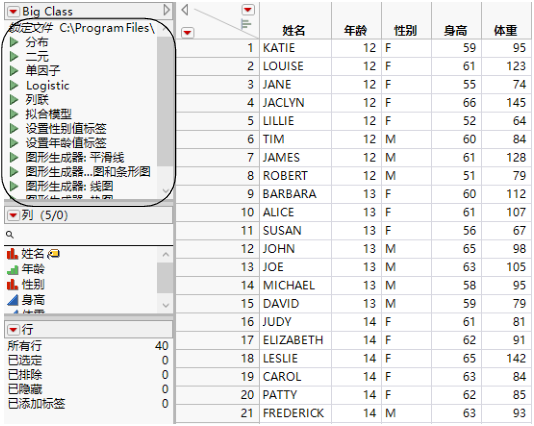Run the 设置性别值标签 script triangle

click(14, 128)
